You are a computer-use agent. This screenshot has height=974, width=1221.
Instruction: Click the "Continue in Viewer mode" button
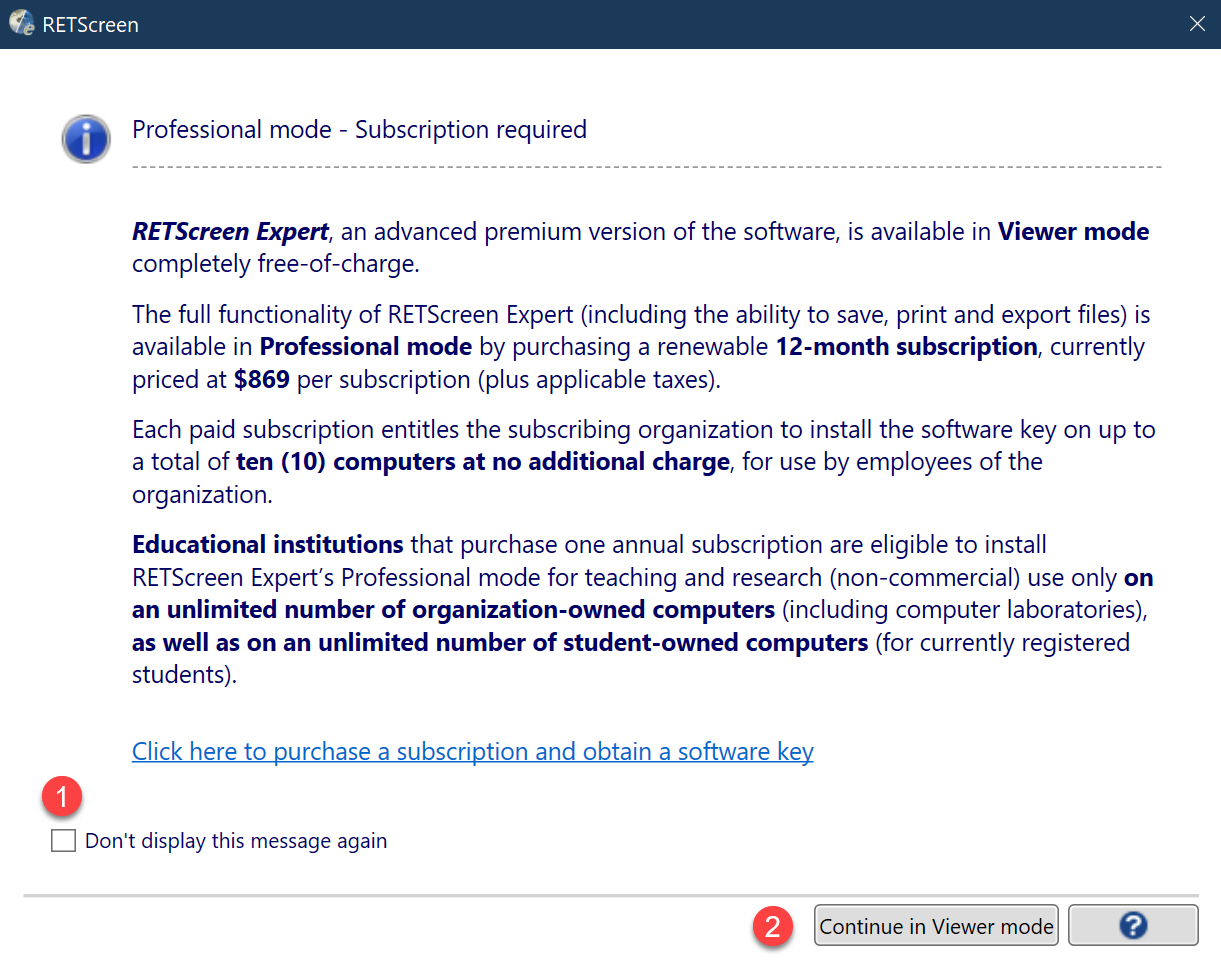coord(936,926)
